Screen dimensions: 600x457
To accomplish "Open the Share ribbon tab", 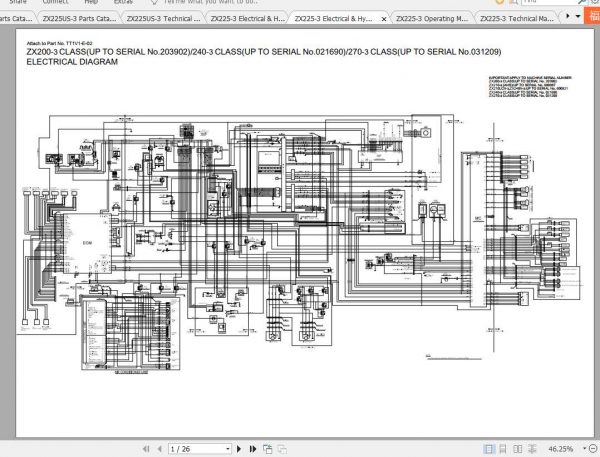I will [x=18, y=2].
